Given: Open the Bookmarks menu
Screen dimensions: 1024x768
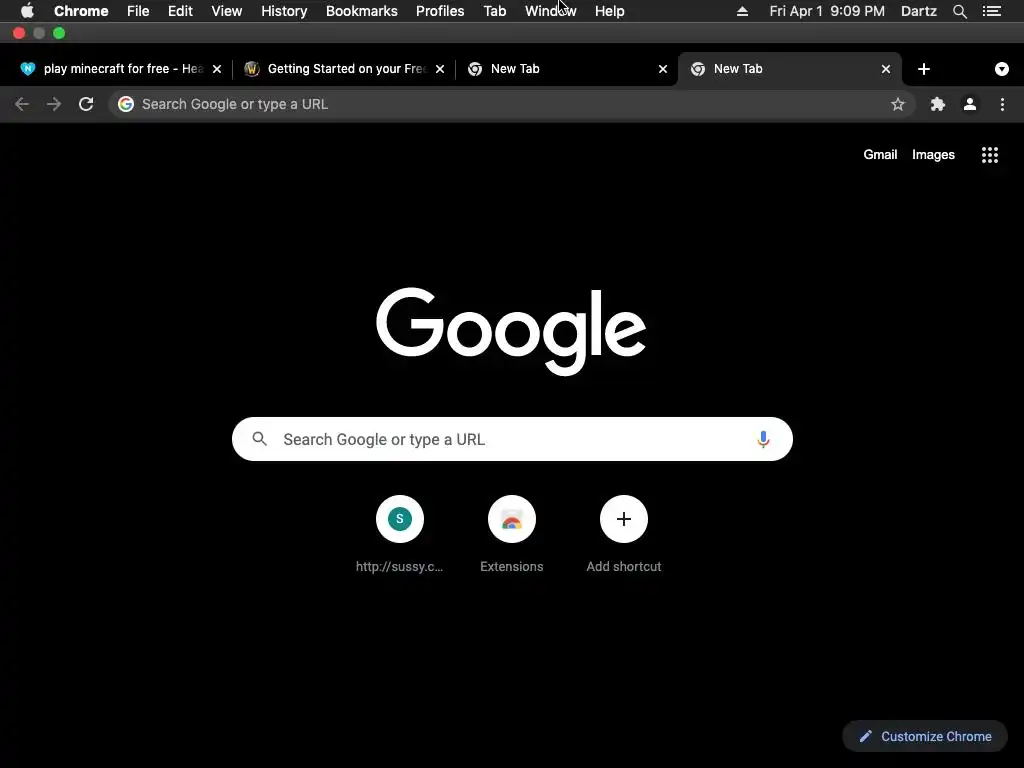Looking at the screenshot, I should 362,11.
